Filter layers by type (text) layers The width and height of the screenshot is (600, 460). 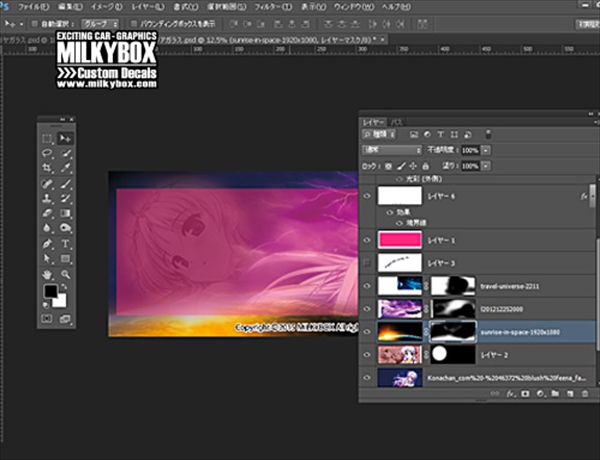tap(440, 134)
